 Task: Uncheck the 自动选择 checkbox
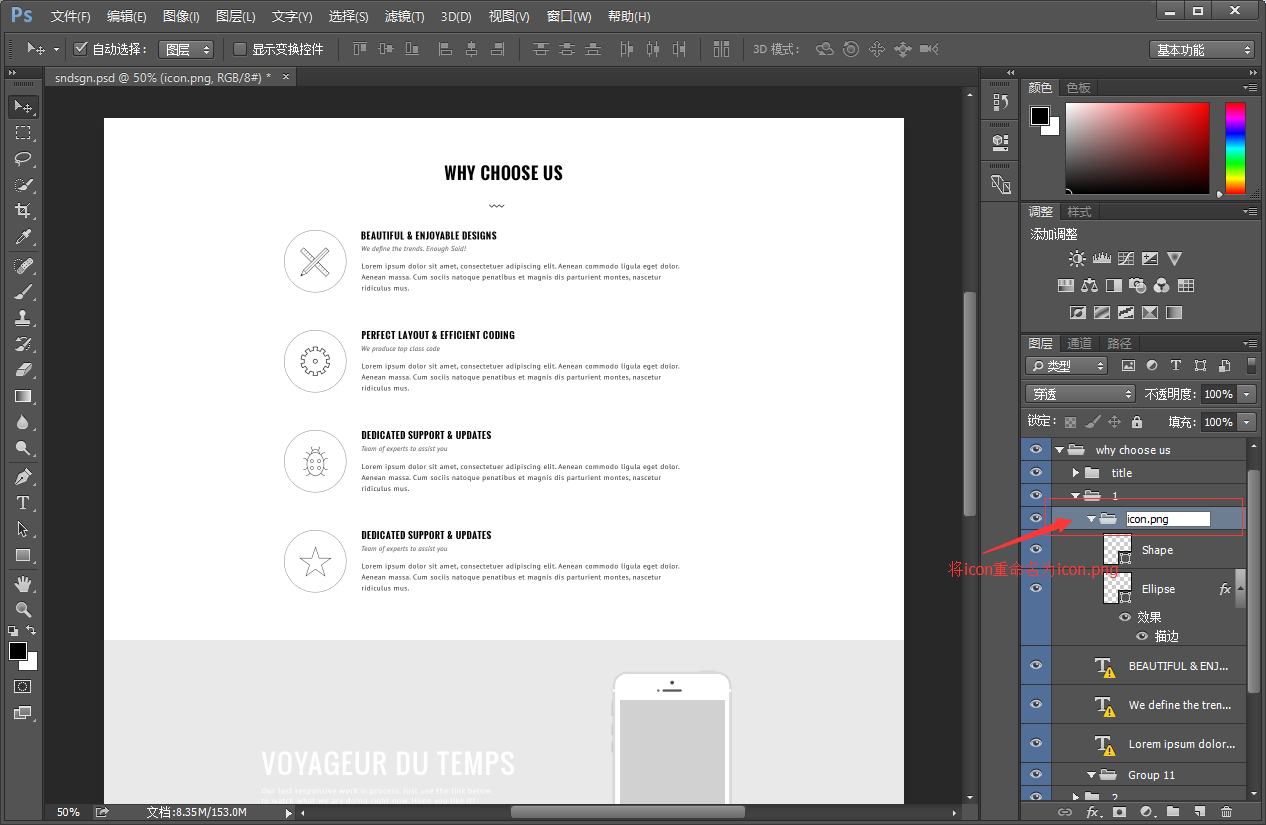[x=81, y=49]
